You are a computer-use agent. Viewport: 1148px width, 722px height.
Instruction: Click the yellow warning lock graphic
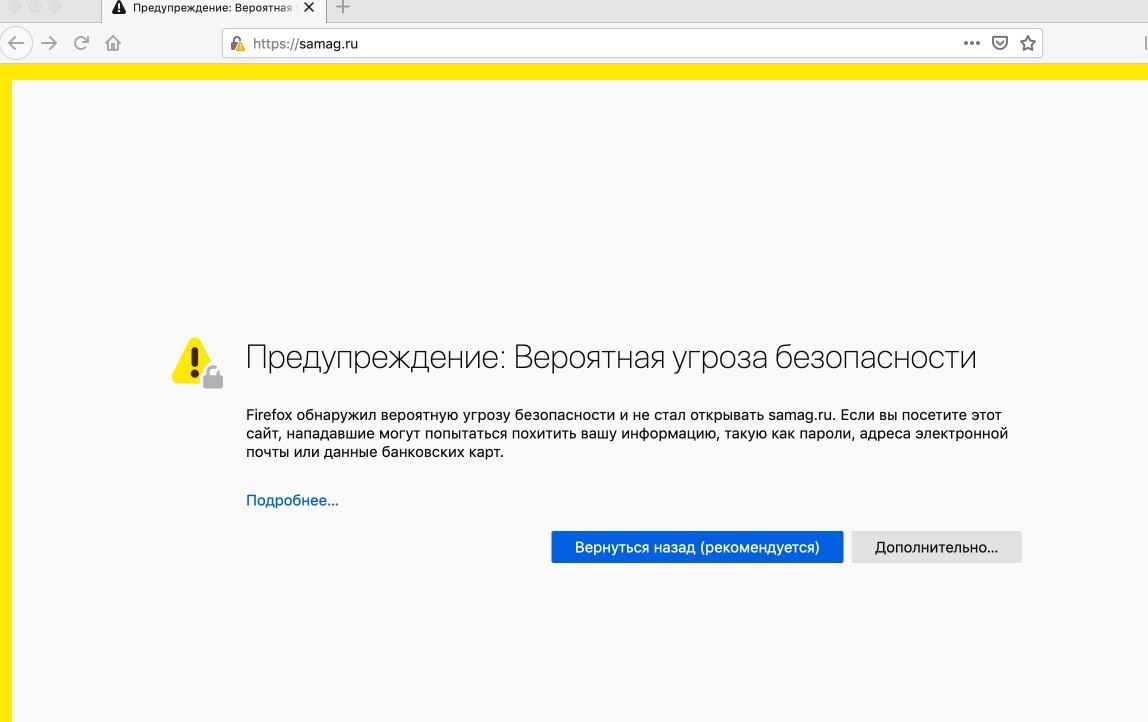coord(197,362)
